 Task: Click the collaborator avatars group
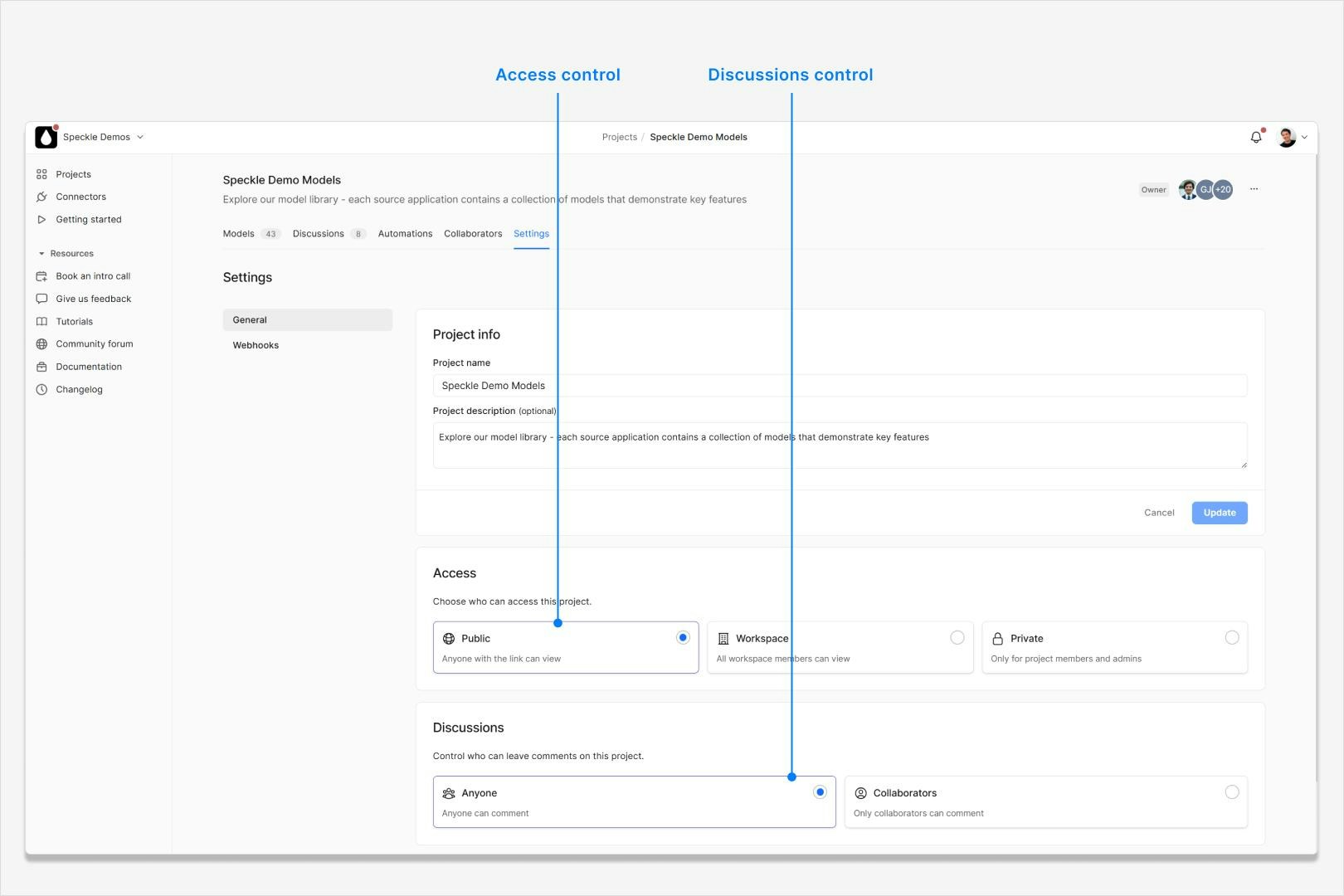(1205, 189)
